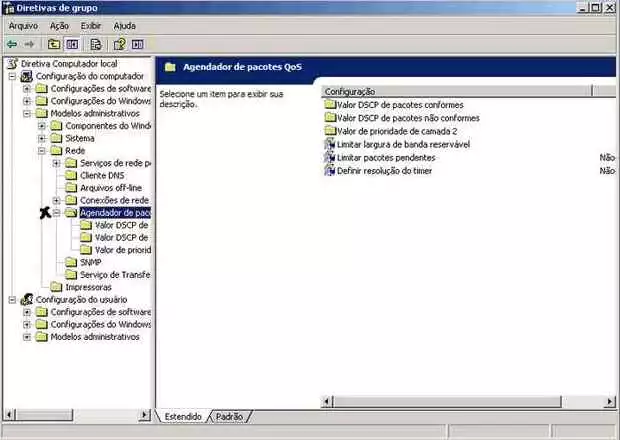The width and height of the screenshot is (620, 440).
Task: Toggle the console tree show/hide toolbar button
Action: tap(72, 44)
